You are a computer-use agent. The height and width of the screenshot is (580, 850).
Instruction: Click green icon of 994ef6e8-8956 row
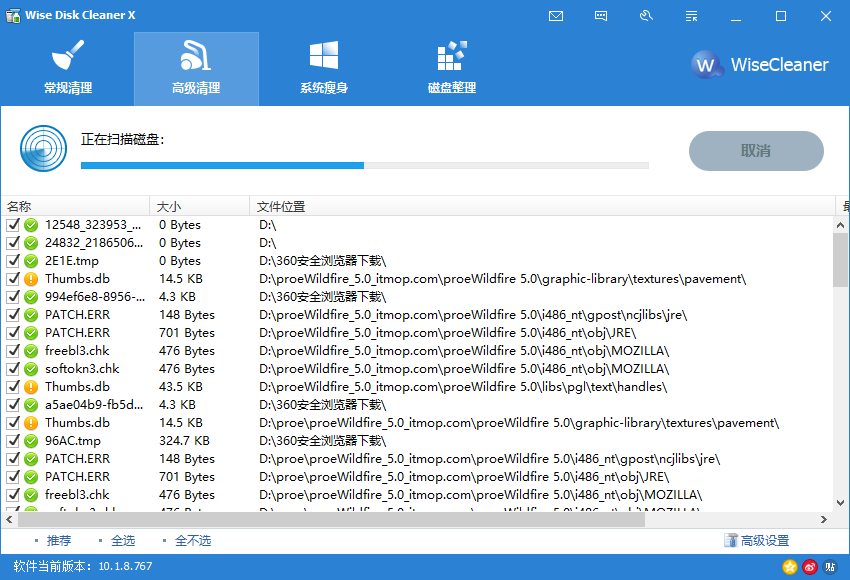pos(31,297)
